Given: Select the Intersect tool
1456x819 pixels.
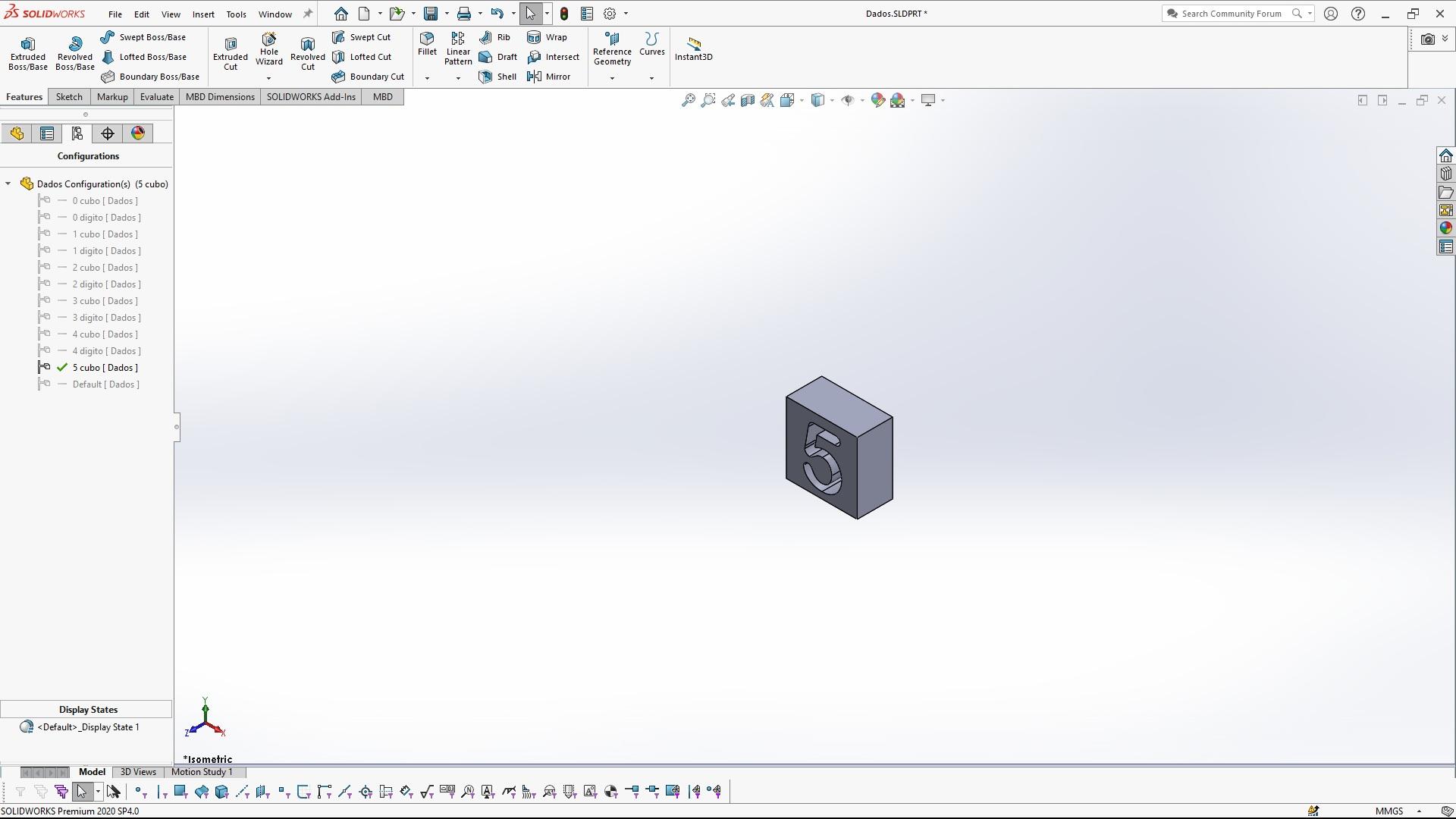Looking at the screenshot, I should (554, 57).
